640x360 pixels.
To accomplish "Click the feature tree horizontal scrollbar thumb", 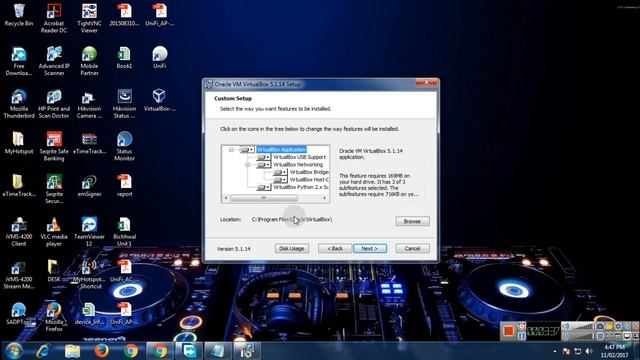I will [264, 198].
